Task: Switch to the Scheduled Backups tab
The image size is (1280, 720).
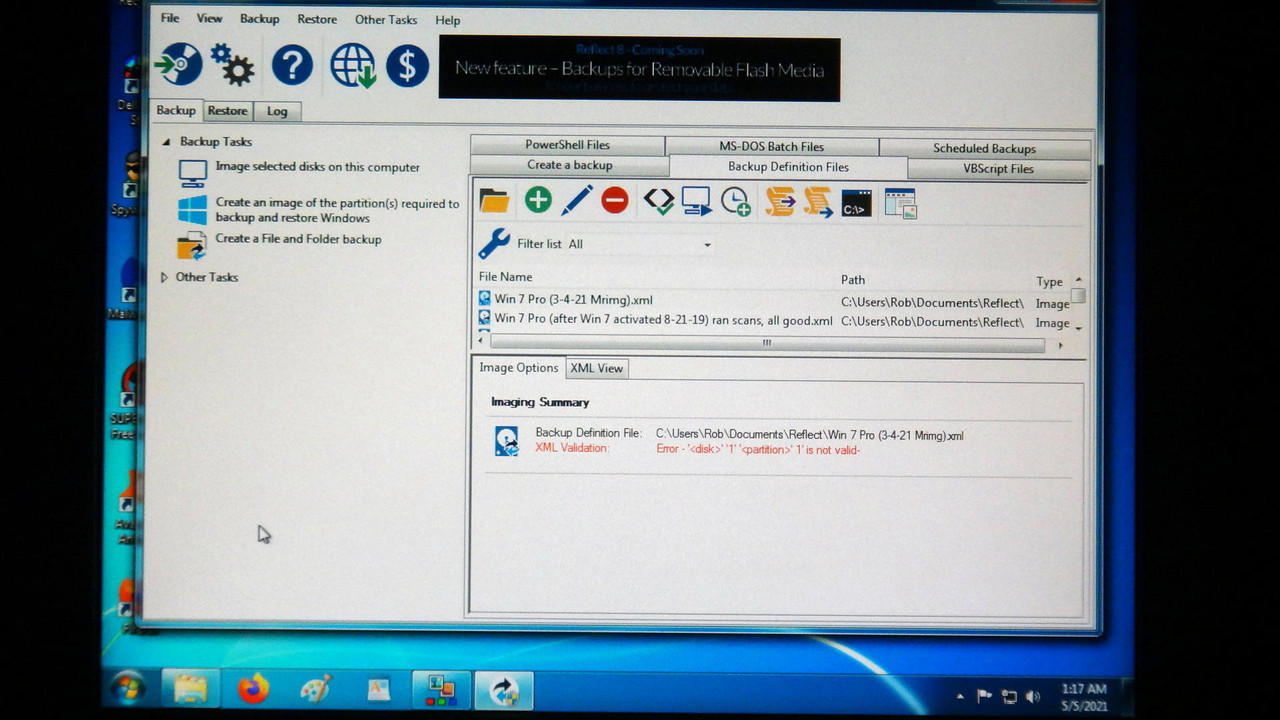Action: tap(985, 148)
